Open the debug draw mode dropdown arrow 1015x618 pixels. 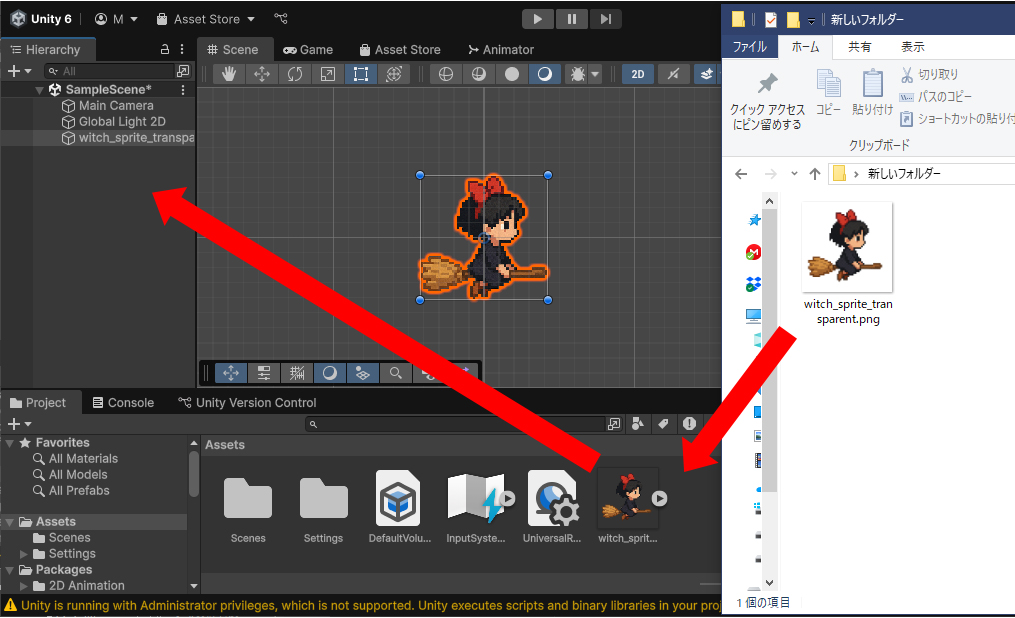point(595,74)
